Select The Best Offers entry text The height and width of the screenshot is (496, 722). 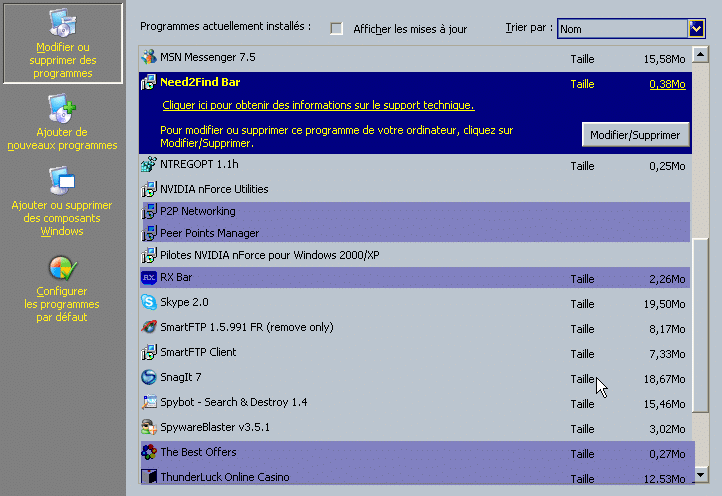pyautogui.click(x=198, y=452)
